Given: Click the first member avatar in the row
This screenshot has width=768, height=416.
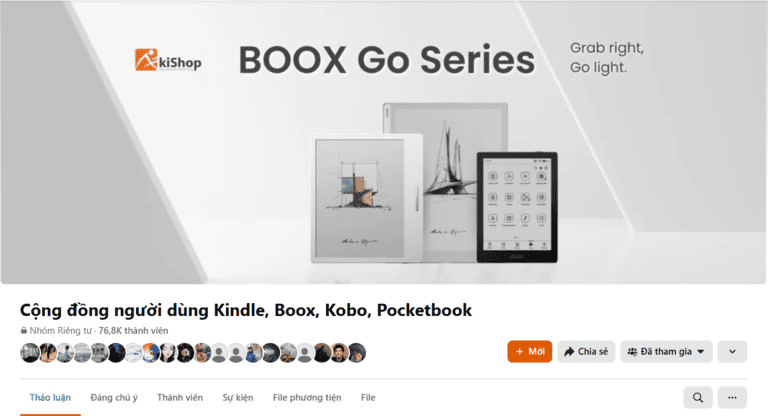Looking at the screenshot, I should point(29,353).
